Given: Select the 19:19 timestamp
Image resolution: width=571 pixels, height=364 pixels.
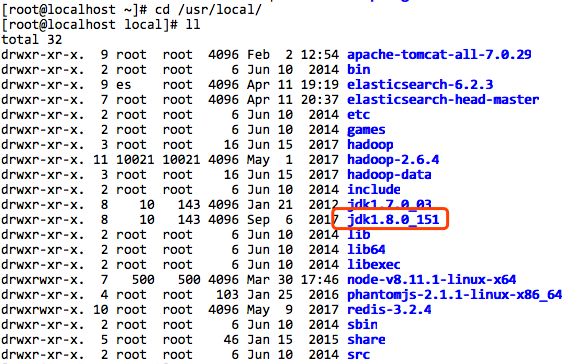Looking at the screenshot, I should click(320, 85).
